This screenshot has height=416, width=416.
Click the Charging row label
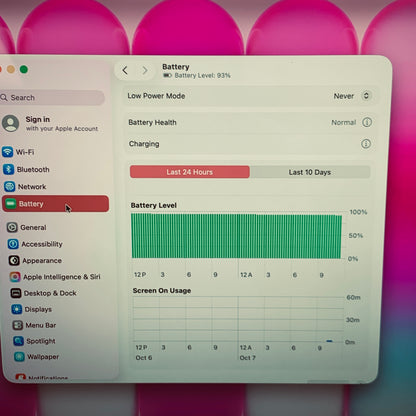(144, 144)
